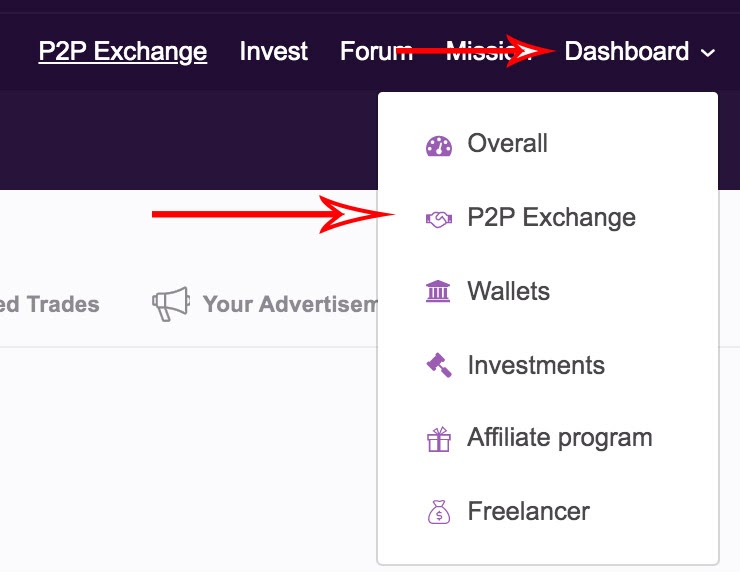Viewport: 740px width, 572px height.
Task: Open Wallets from the dropdown menu
Action: [508, 291]
